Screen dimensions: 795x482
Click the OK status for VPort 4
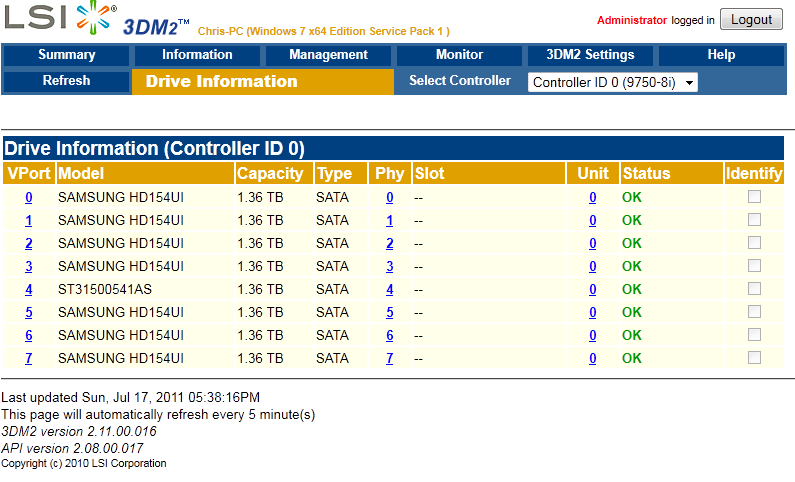coord(632,289)
